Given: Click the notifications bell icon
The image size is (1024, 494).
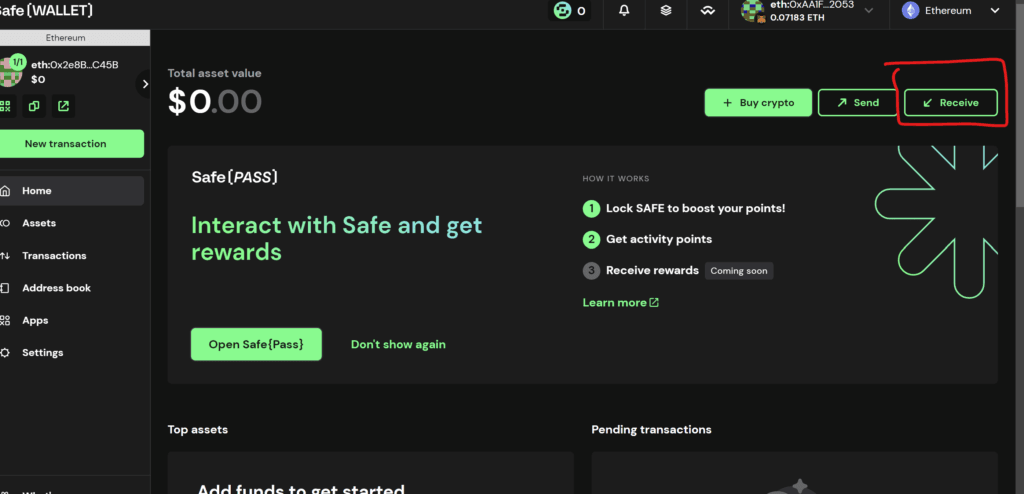Looking at the screenshot, I should tap(624, 11).
